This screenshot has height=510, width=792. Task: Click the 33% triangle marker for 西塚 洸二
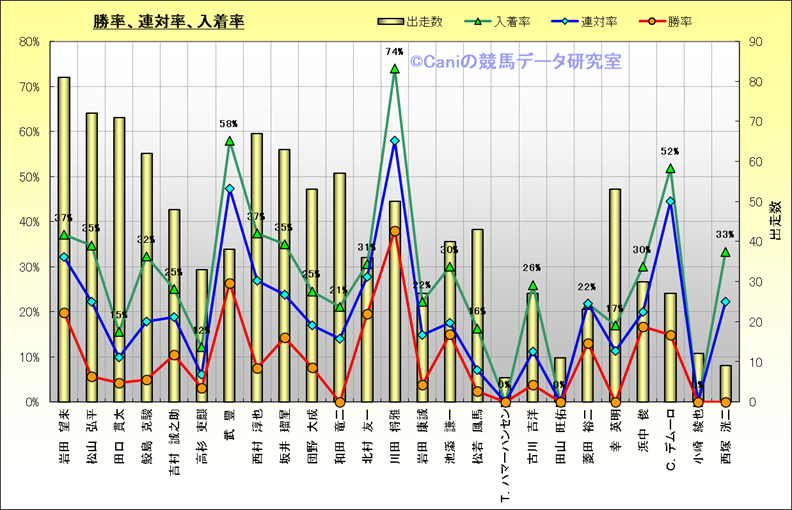click(725, 252)
